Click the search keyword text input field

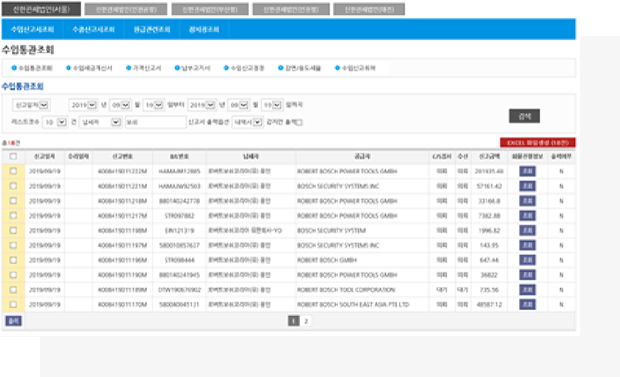click(x=155, y=122)
